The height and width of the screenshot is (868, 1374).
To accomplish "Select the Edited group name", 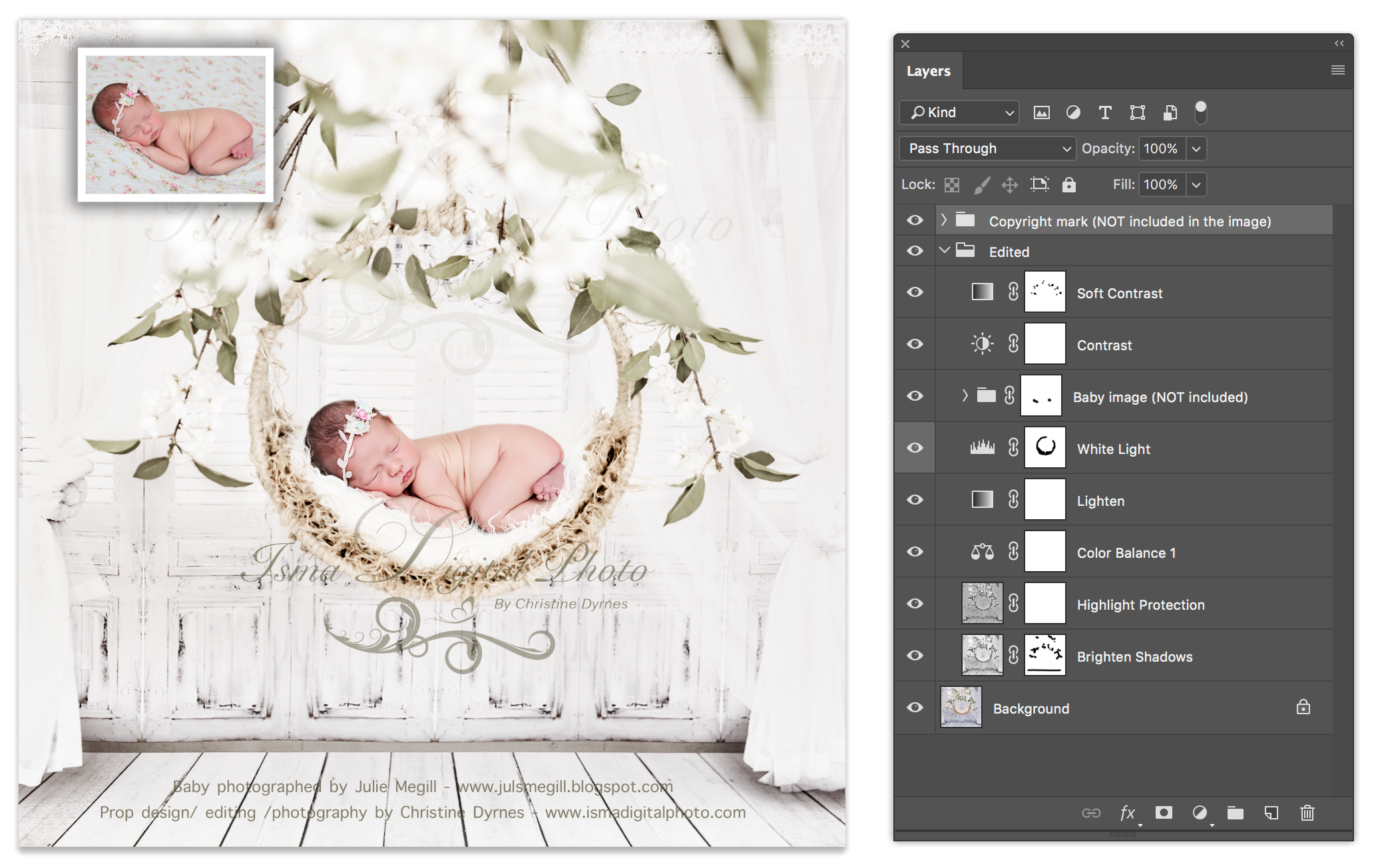I will pos(1009,252).
